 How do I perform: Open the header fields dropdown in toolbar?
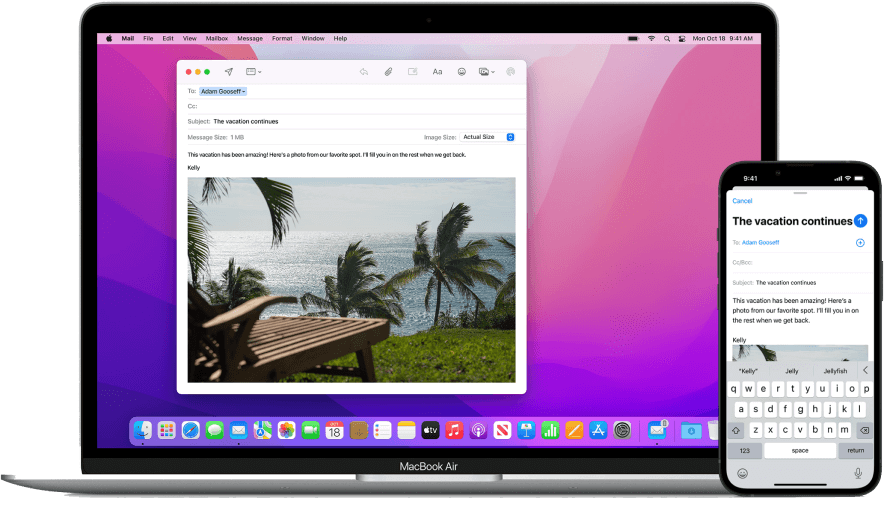tap(253, 72)
